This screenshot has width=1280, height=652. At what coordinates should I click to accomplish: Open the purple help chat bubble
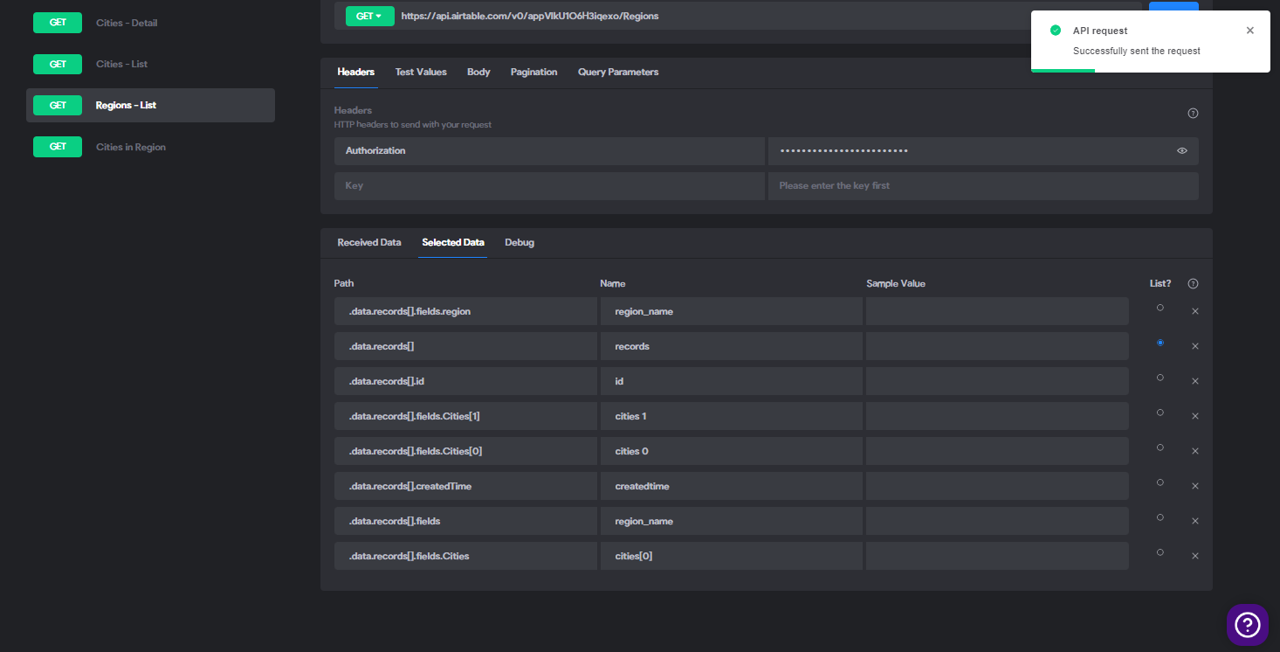point(1247,624)
